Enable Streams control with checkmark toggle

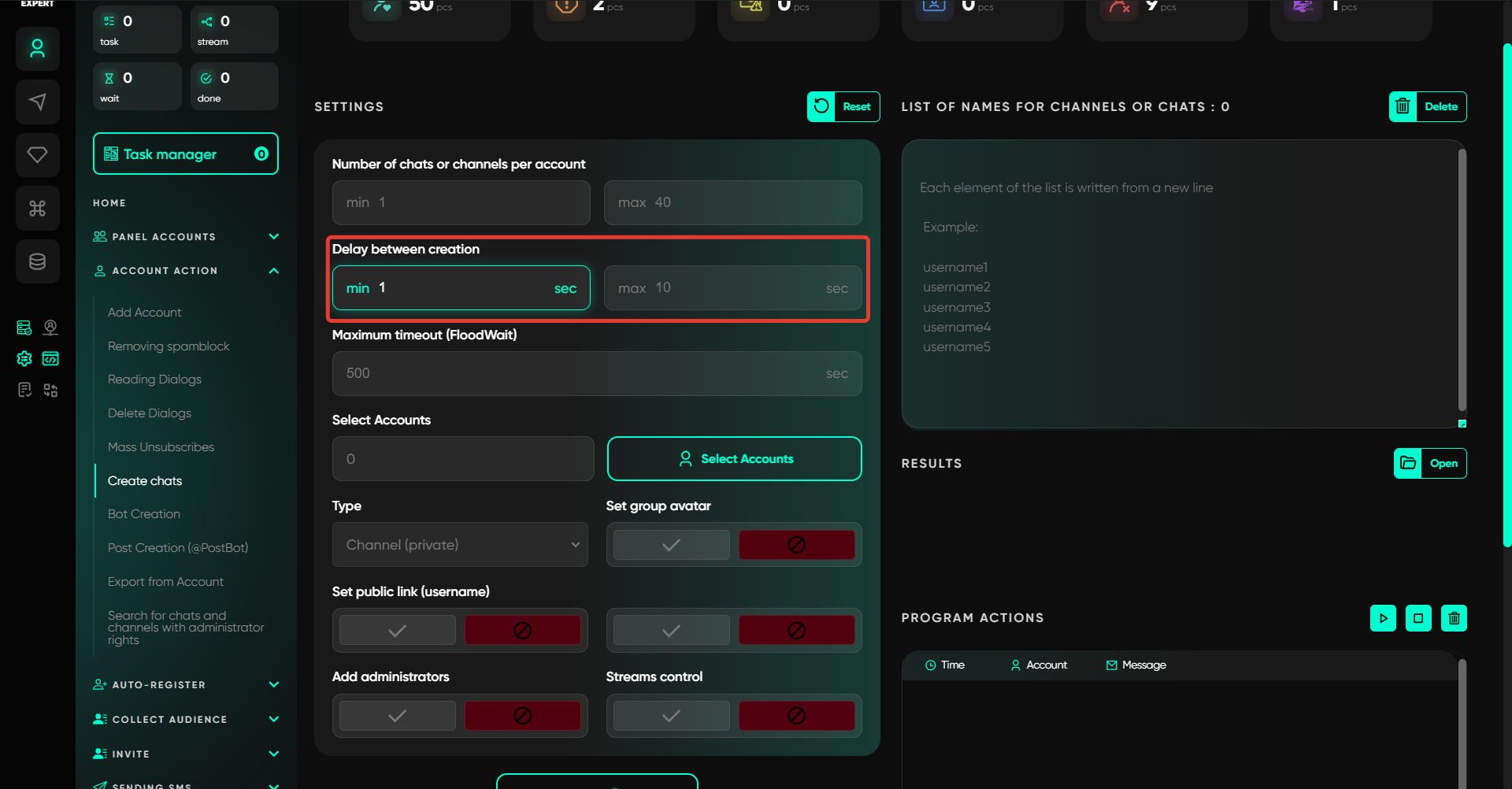671,716
